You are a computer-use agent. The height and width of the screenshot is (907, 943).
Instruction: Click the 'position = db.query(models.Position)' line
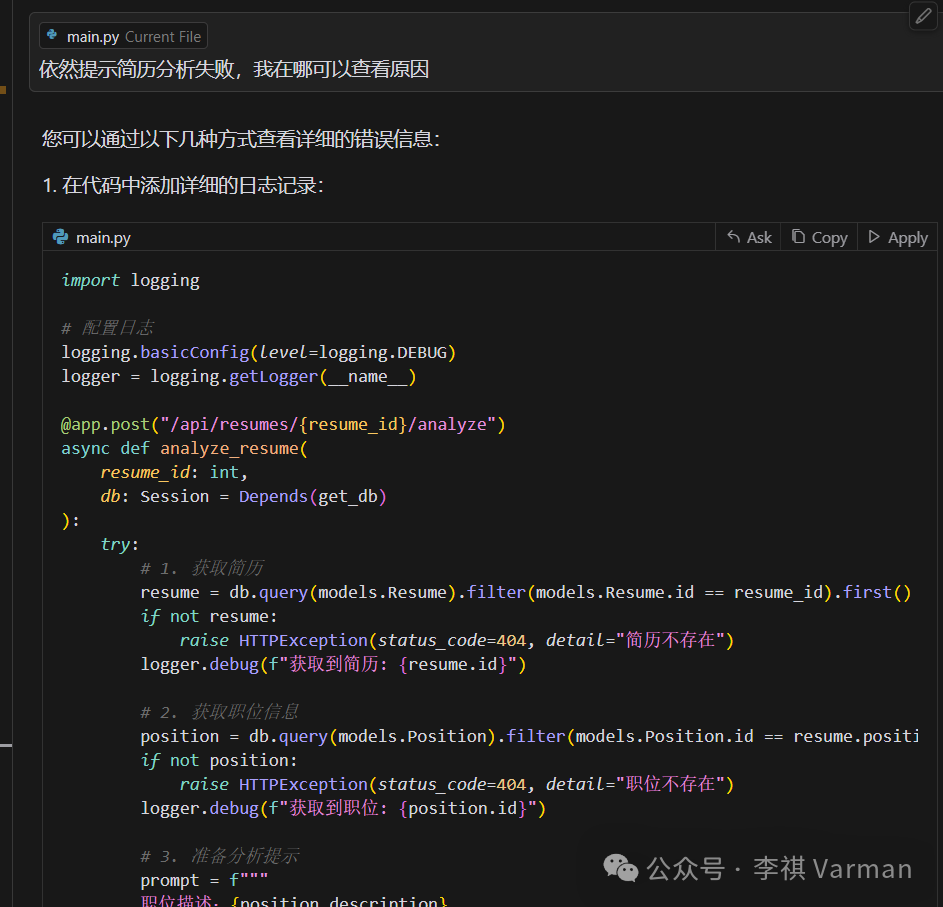(529, 737)
